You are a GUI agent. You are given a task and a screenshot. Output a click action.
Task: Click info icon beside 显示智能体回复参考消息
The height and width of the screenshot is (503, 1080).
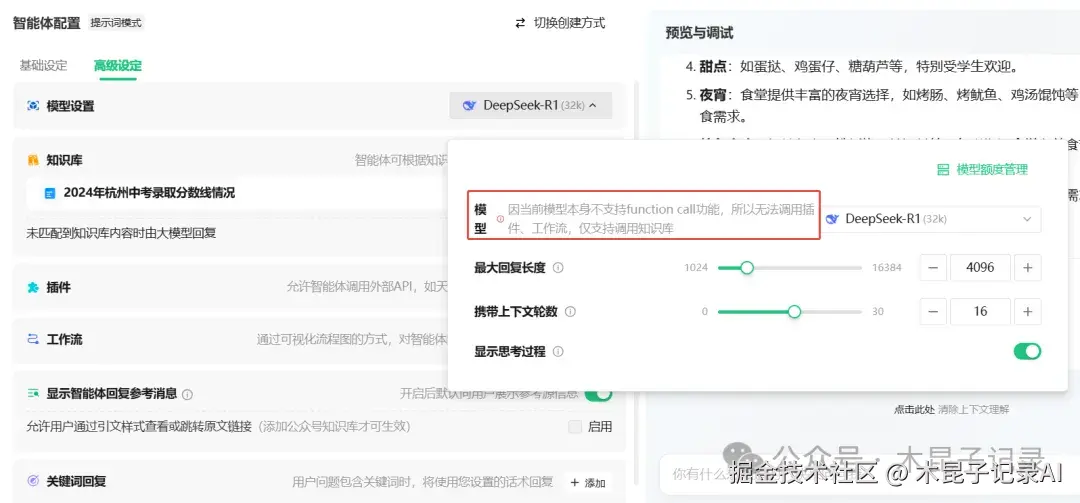point(187,395)
